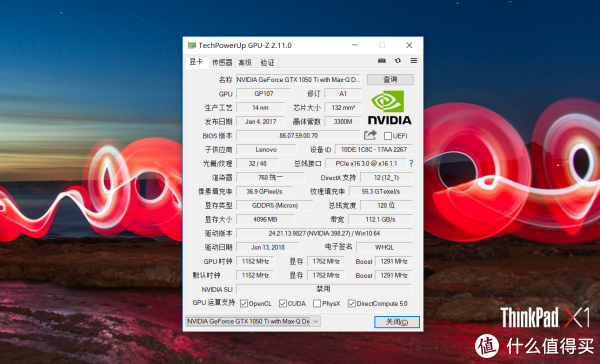
Task: Open the GPU selection dropdown
Action: point(253,321)
